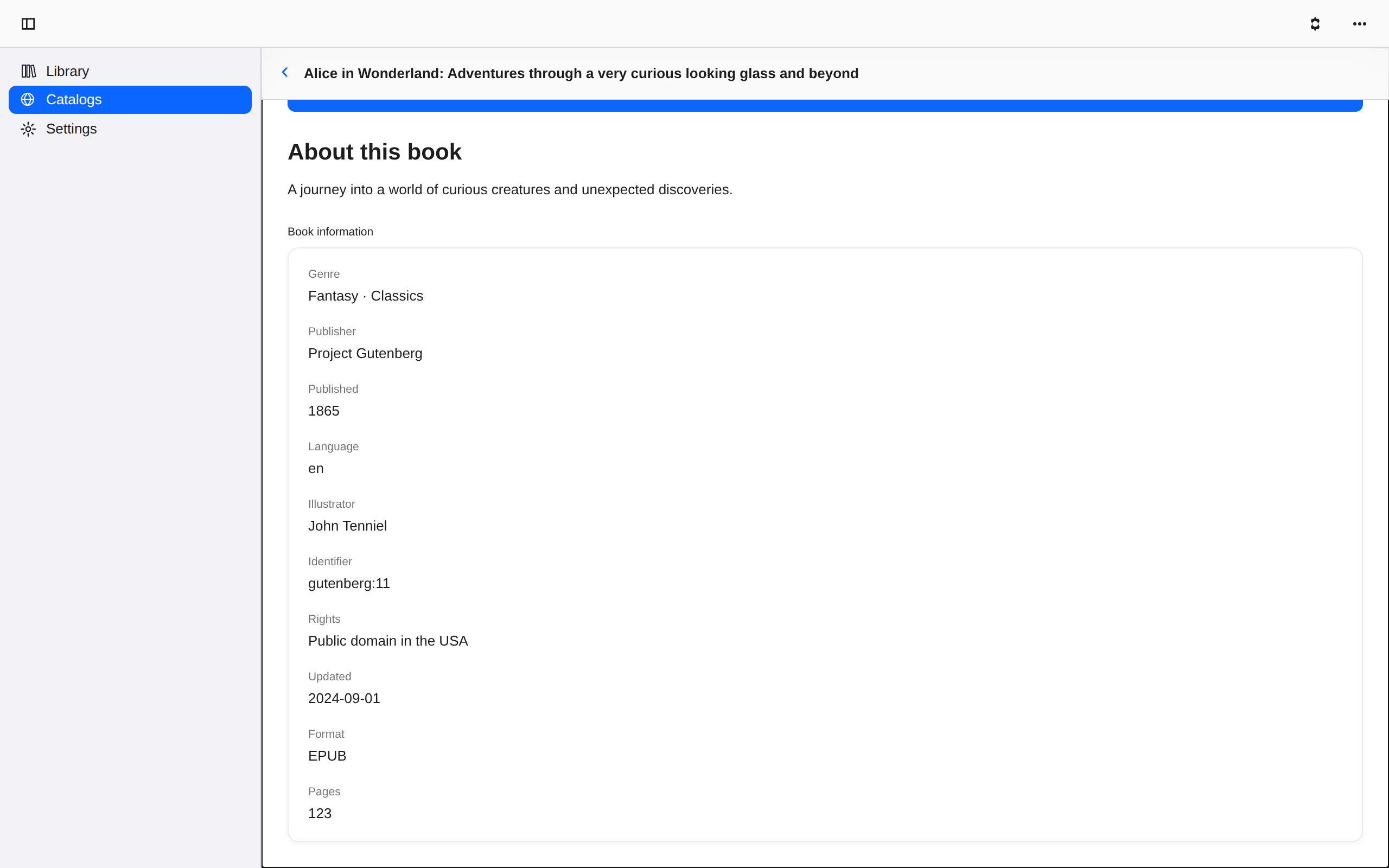Image resolution: width=1389 pixels, height=868 pixels.
Task: Click the Updated field label
Action: click(329, 676)
